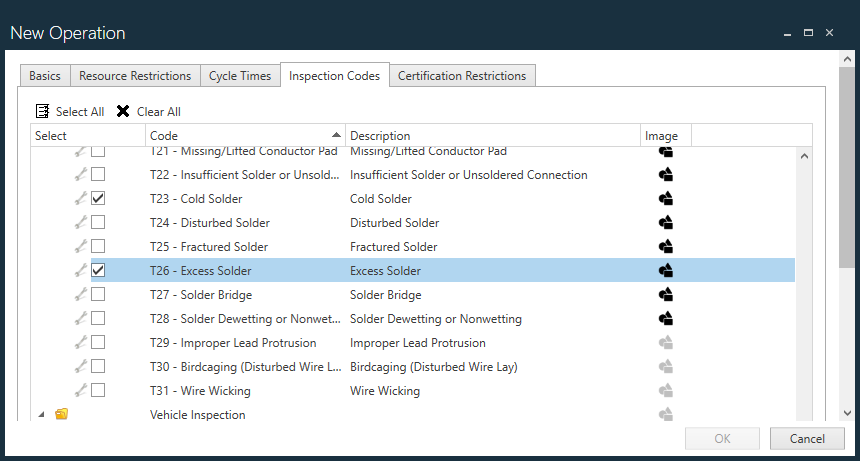Image resolution: width=860 pixels, height=461 pixels.
Task: Click the wrench icon beside T24 Disturbed Solder
Action: tap(81, 223)
